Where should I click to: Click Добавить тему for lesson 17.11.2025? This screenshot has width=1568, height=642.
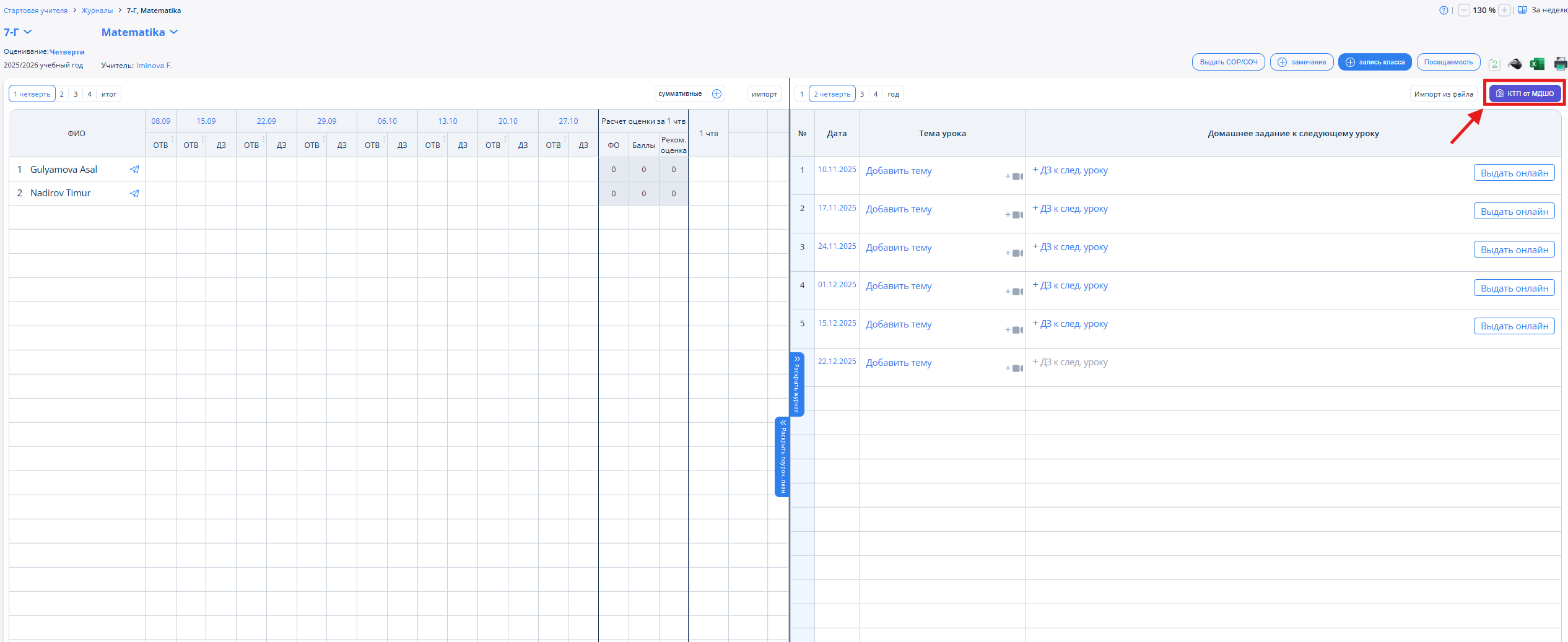[899, 209]
